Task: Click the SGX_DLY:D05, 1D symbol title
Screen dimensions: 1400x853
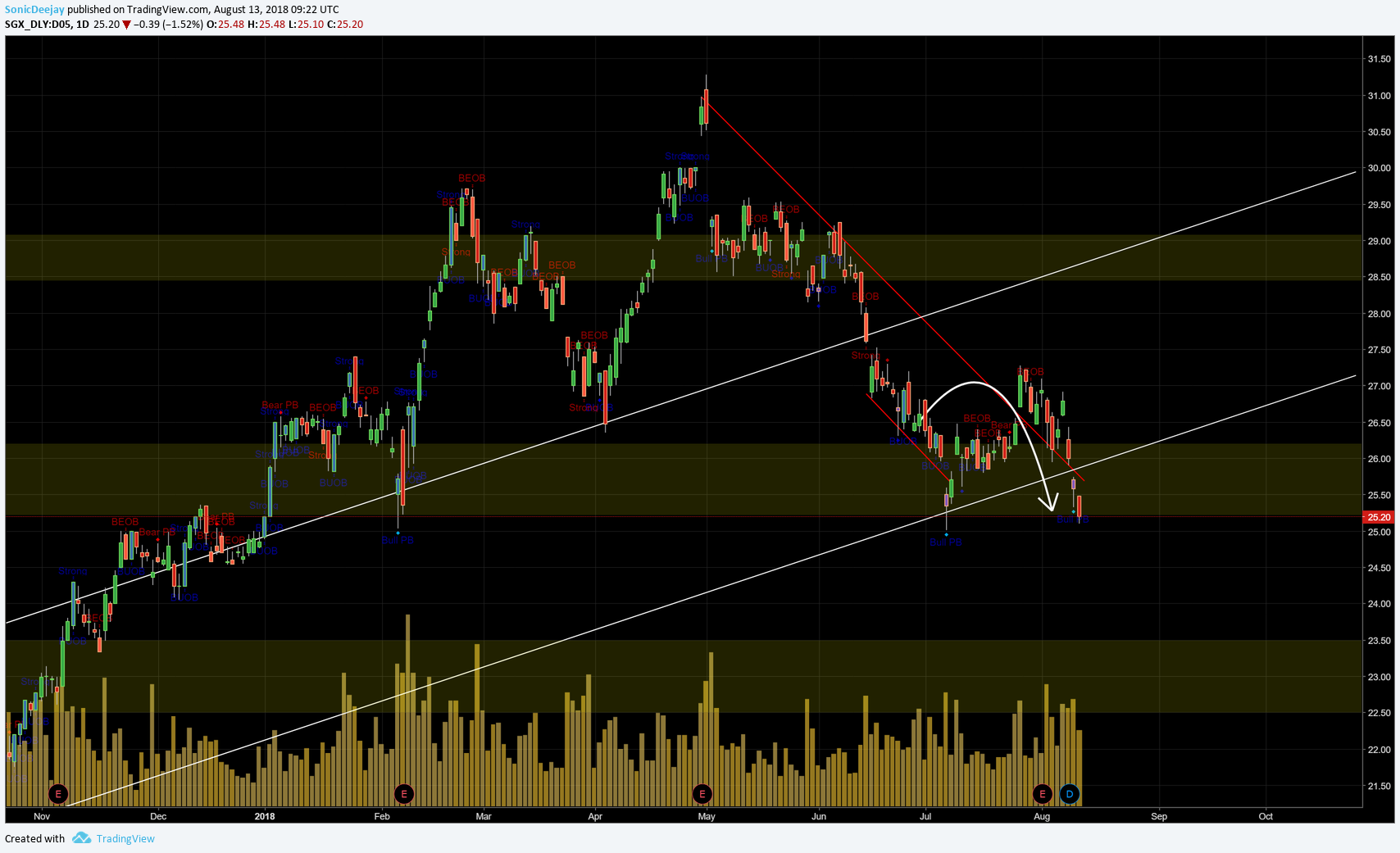Action: [x=47, y=25]
